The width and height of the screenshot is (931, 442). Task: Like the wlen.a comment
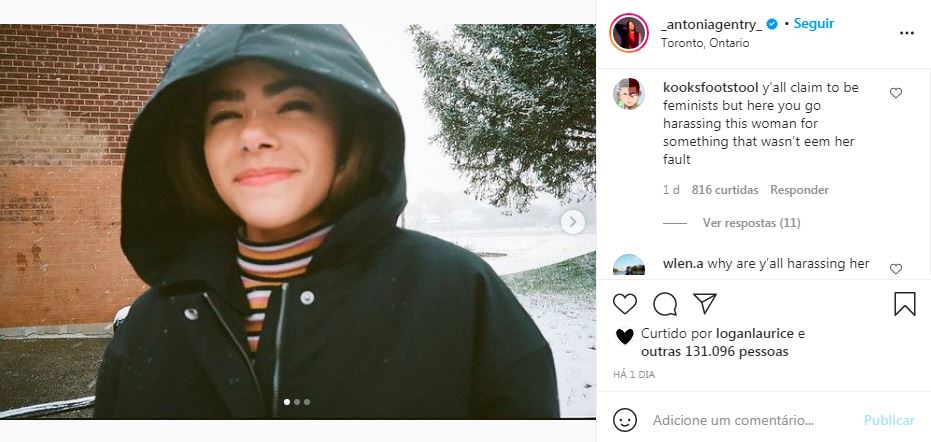[x=896, y=269]
